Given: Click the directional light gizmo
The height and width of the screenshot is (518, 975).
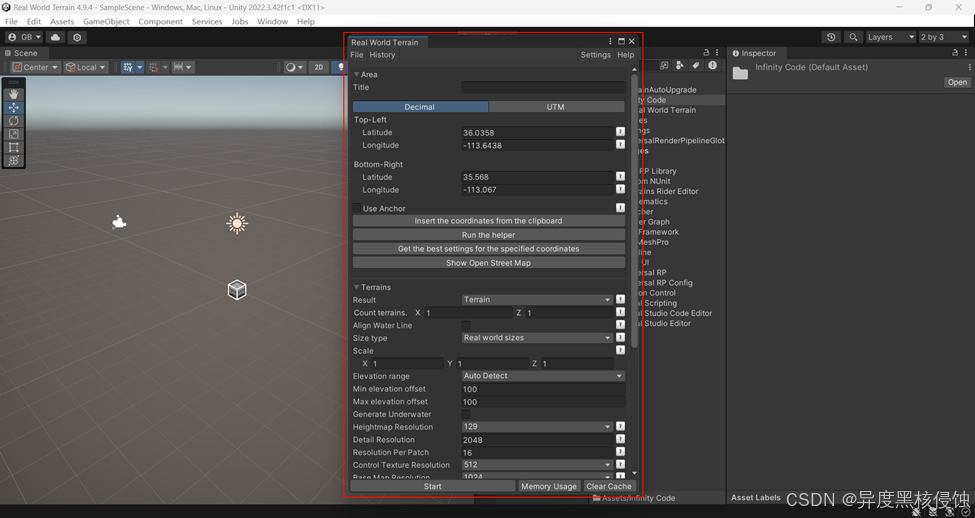Looking at the screenshot, I should point(237,223).
